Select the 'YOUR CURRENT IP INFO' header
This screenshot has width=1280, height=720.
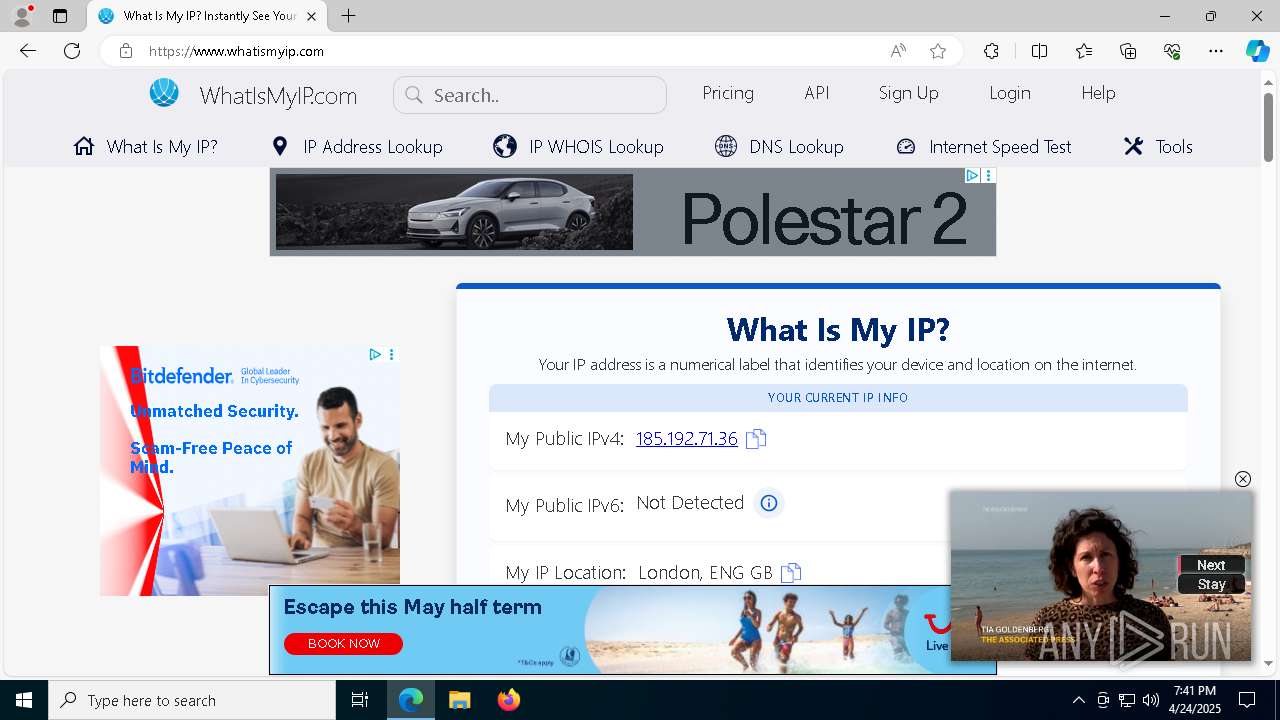[838, 398]
